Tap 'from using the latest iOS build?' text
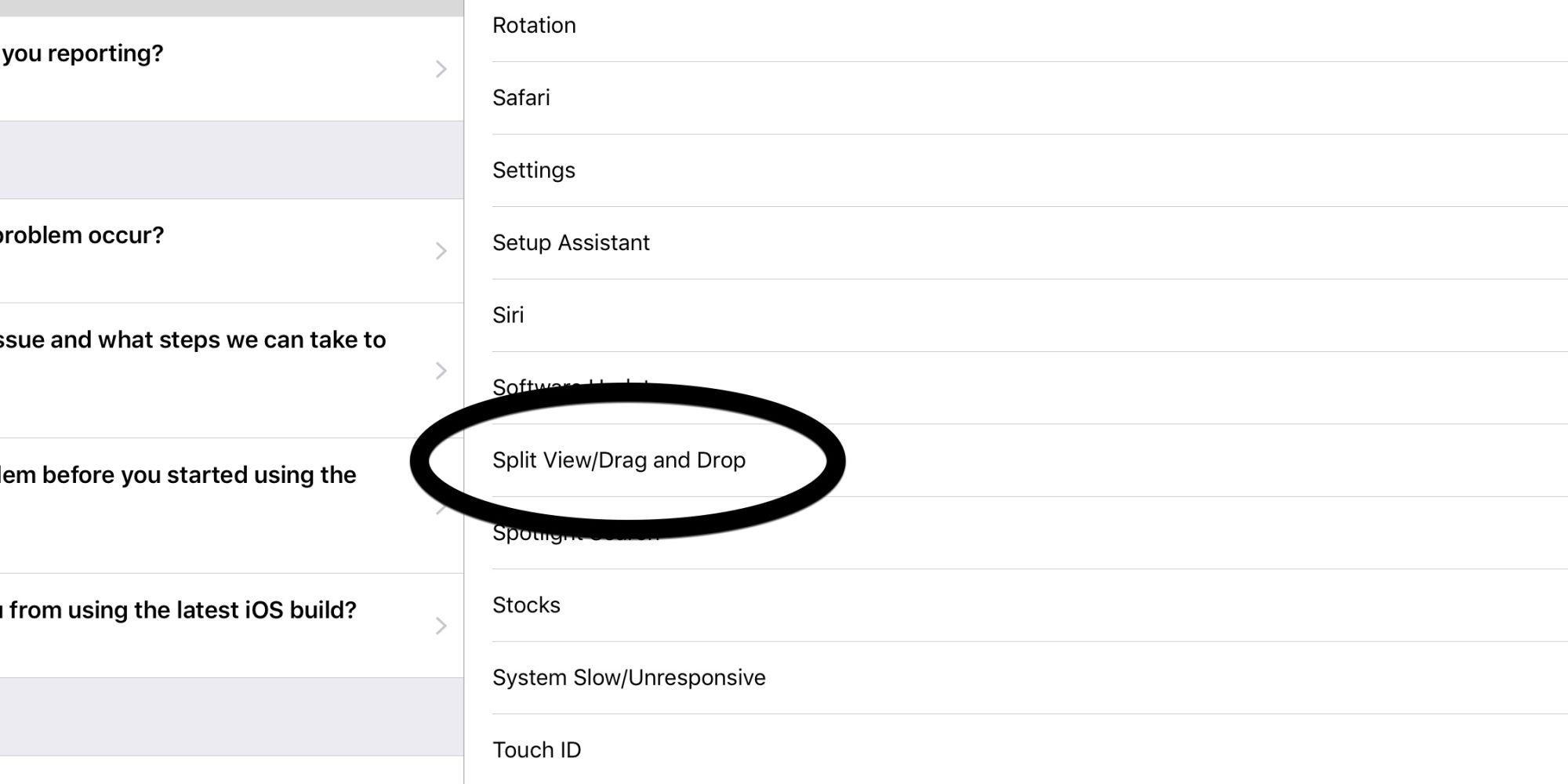This screenshot has width=1568, height=784. (180, 610)
